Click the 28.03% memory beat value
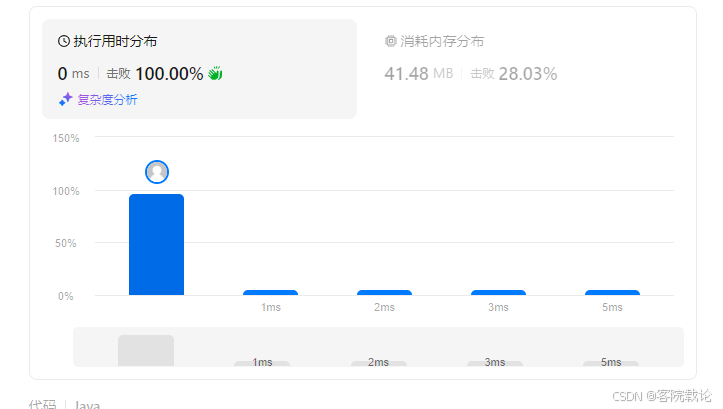The height and width of the screenshot is (409, 723). click(527, 73)
